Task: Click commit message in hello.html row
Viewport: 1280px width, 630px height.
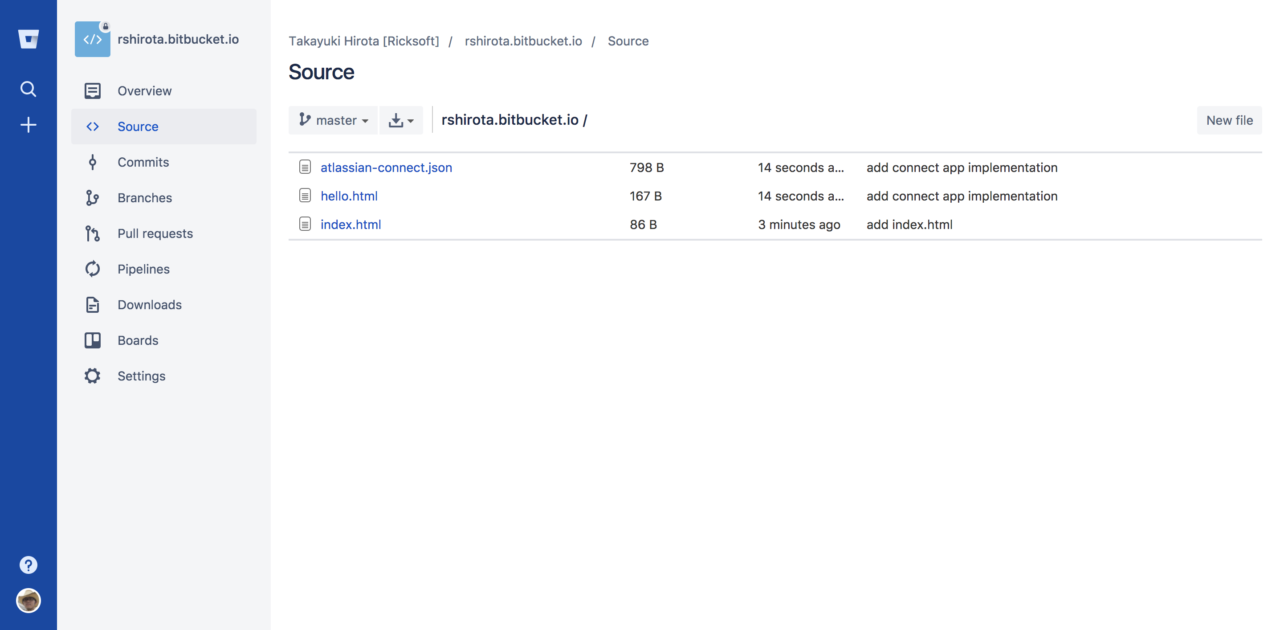Action: click(x=962, y=196)
